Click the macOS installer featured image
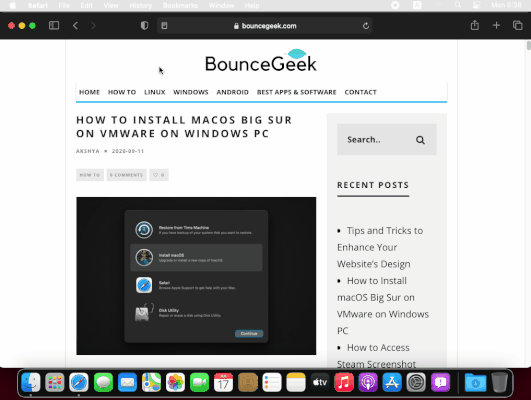531x400 pixels. [x=196, y=276]
